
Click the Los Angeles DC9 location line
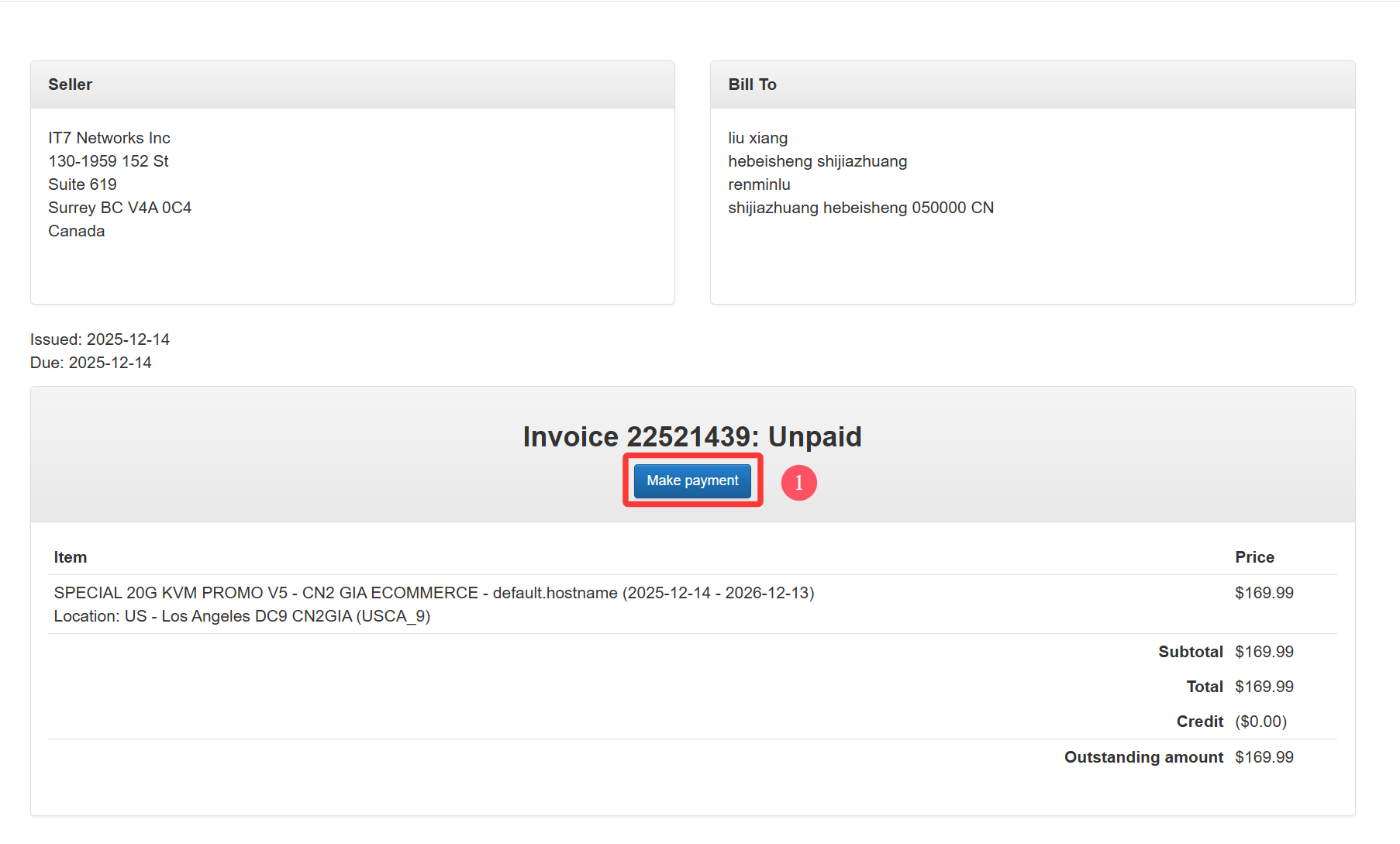242,616
